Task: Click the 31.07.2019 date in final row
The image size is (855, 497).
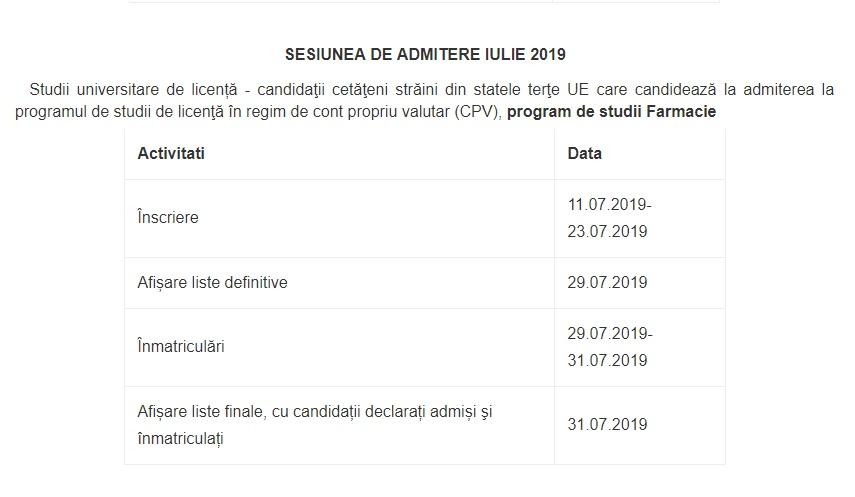Action: tap(607, 424)
